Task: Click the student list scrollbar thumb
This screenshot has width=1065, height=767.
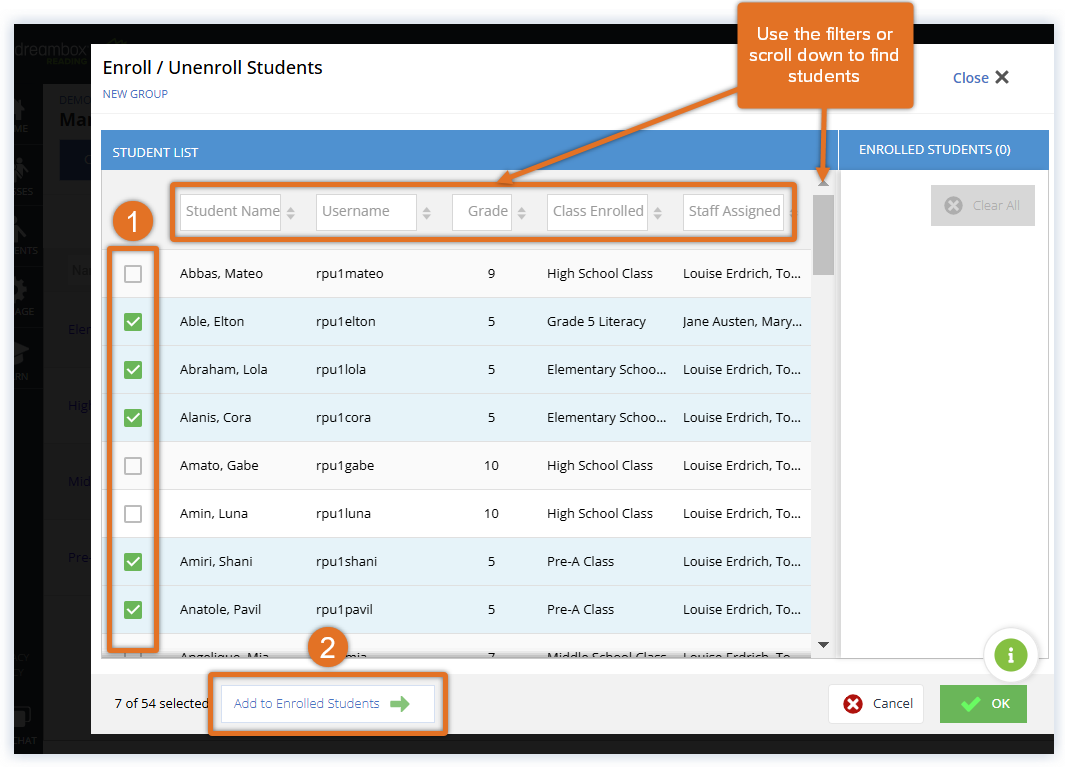Action: 823,235
